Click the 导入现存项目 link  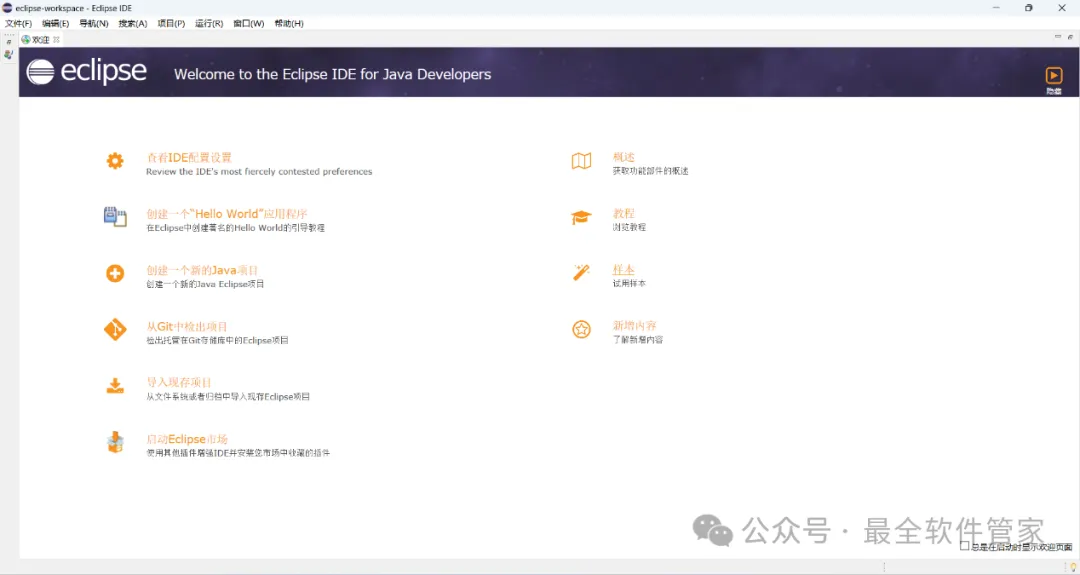179,382
